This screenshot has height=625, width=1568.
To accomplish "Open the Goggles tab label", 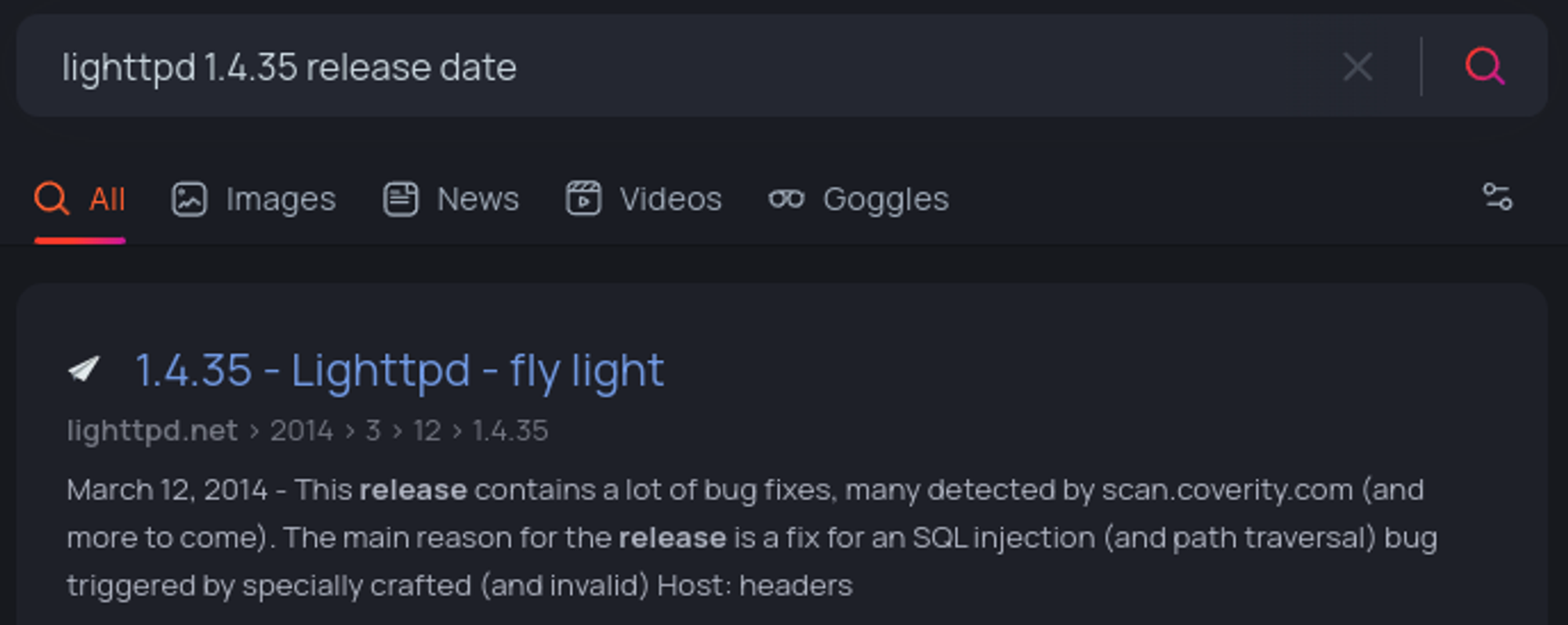I will tap(886, 199).
